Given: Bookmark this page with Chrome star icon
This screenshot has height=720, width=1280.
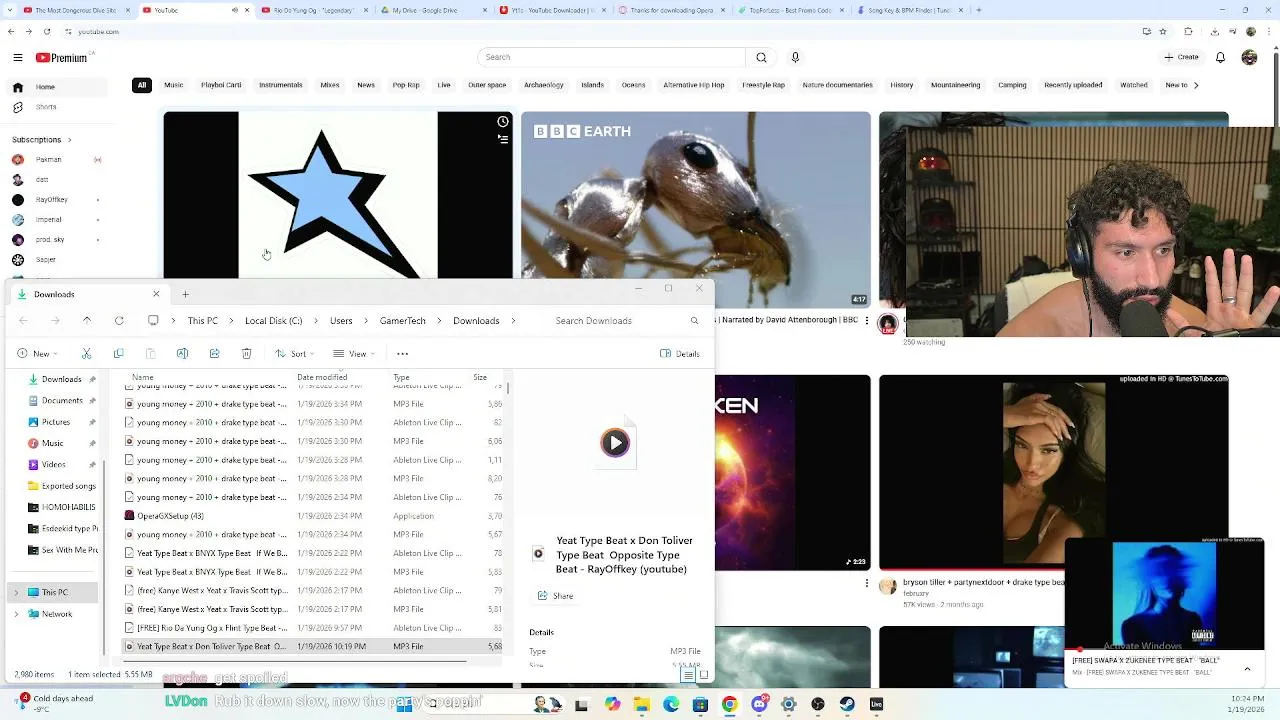Looking at the screenshot, I should pos(1162,31).
